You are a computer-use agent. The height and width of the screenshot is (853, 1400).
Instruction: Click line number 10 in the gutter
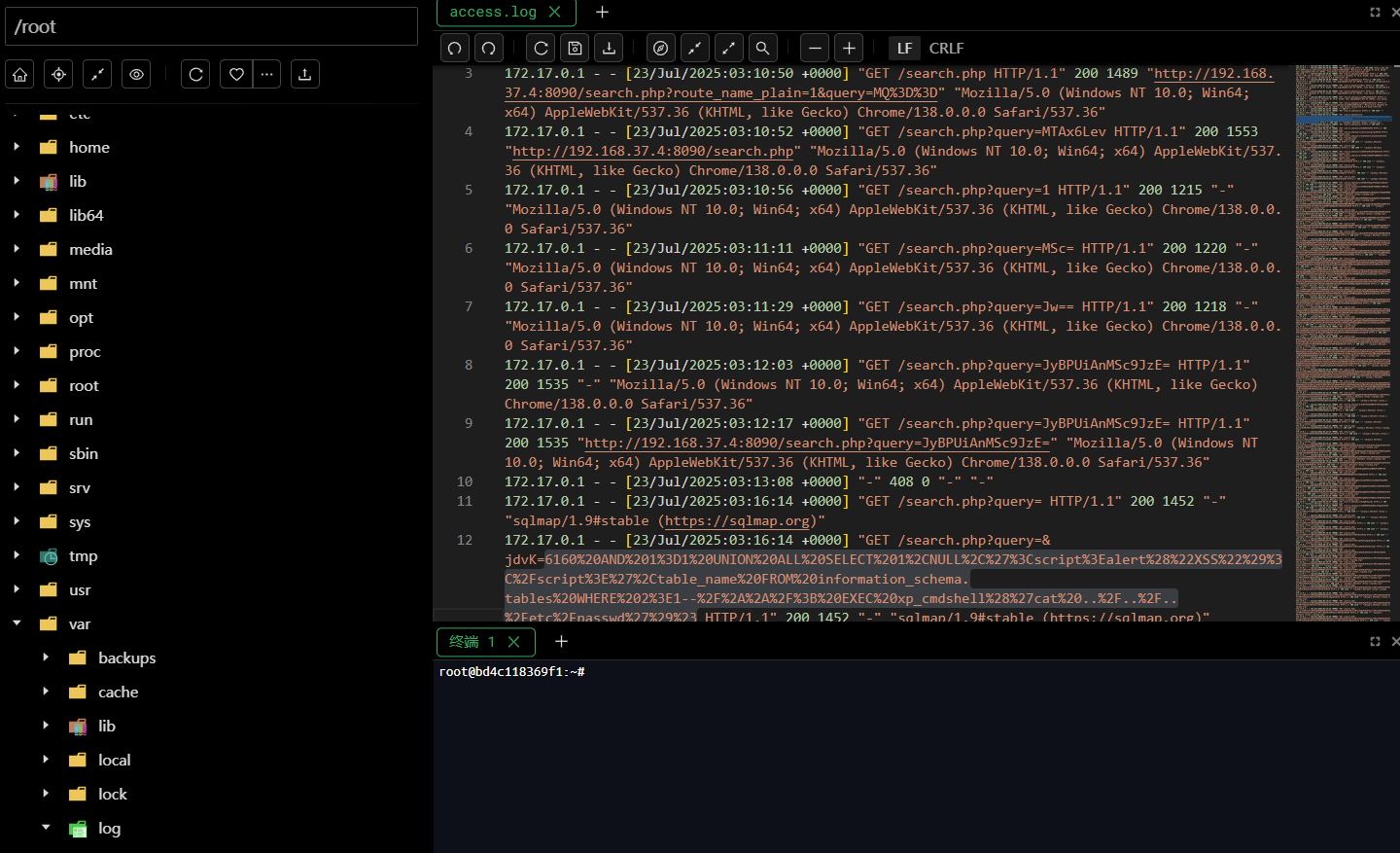point(465,481)
